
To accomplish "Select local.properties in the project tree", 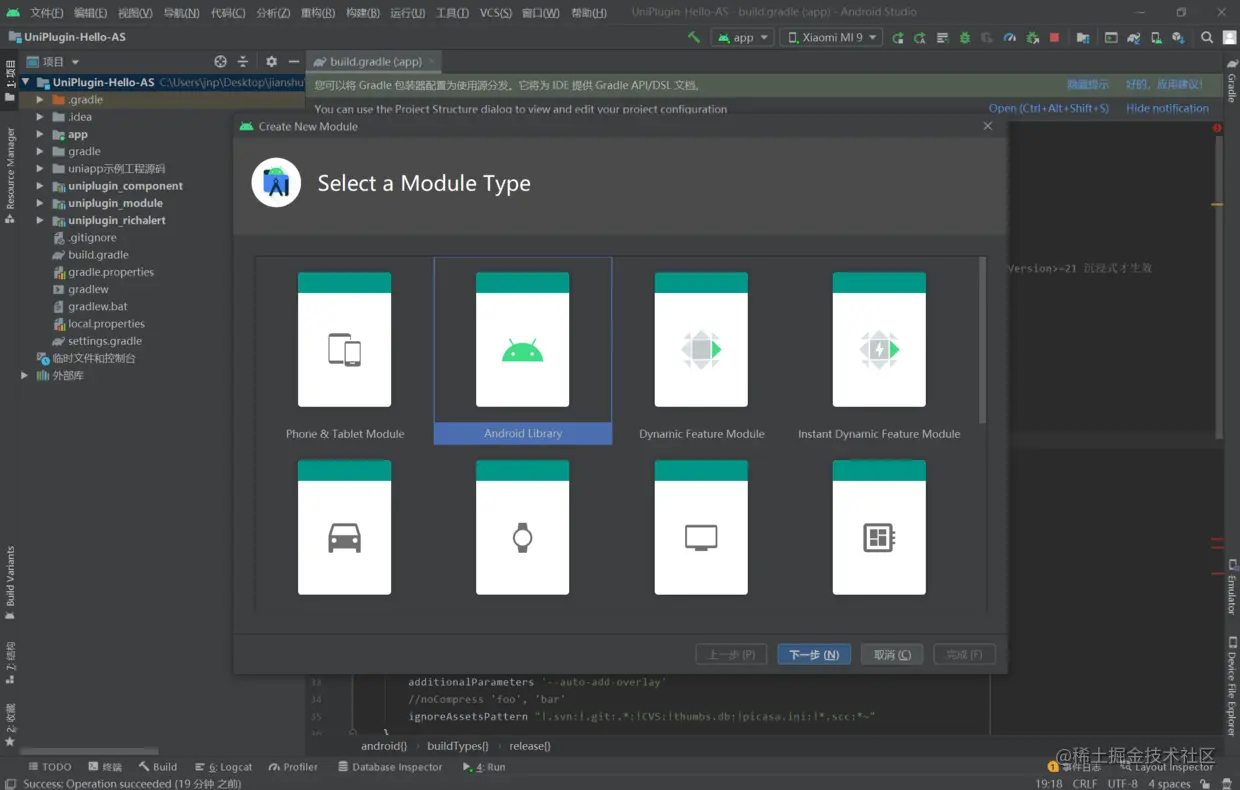I will [106, 324].
